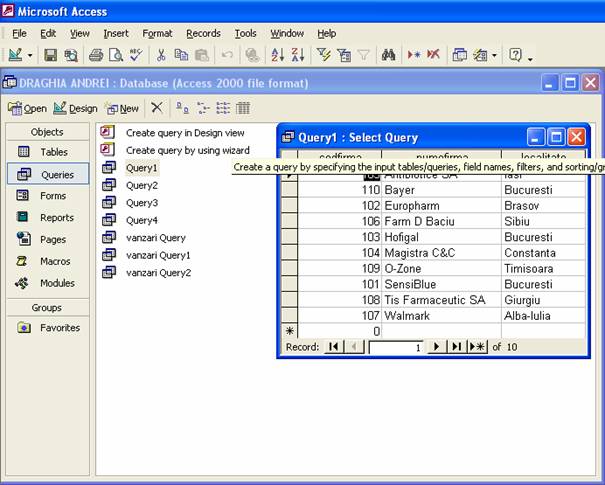
Task: Select Tables in the Objects pane
Action: pyautogui.click(x=46, y=152)
